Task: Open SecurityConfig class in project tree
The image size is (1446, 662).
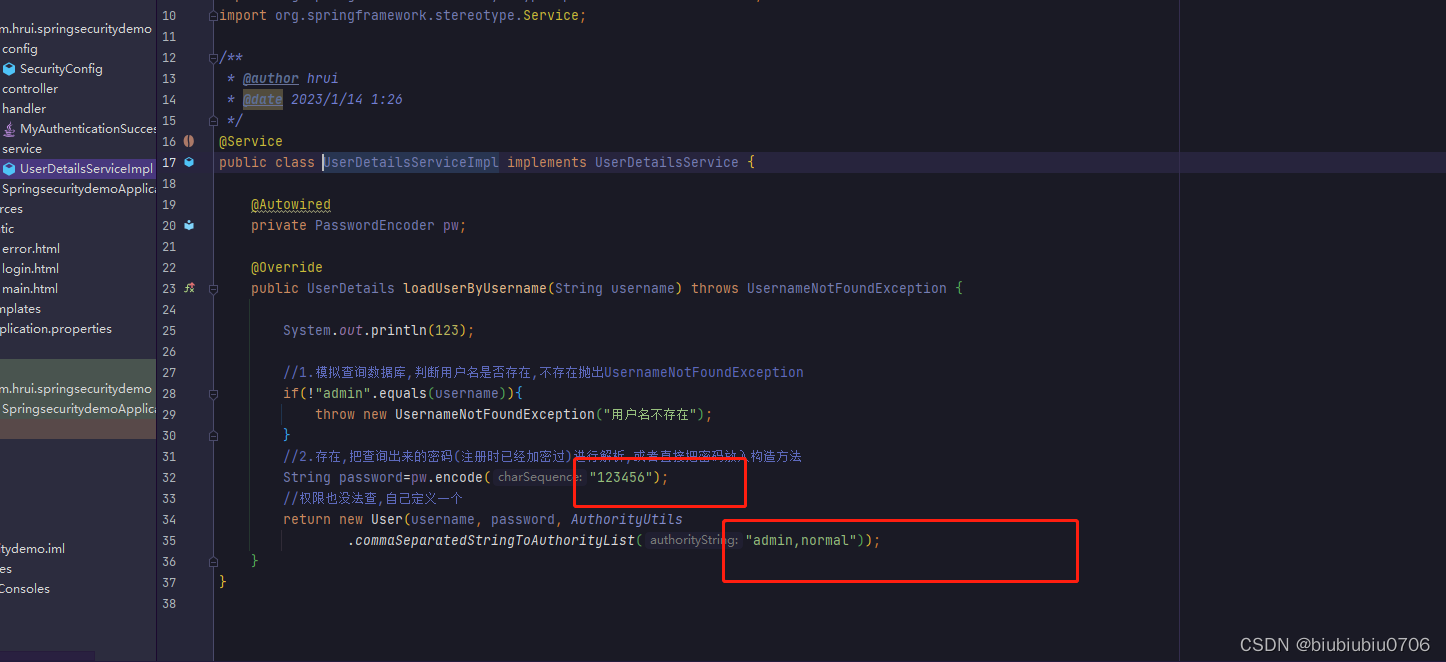Action: [x=61, y=68]
